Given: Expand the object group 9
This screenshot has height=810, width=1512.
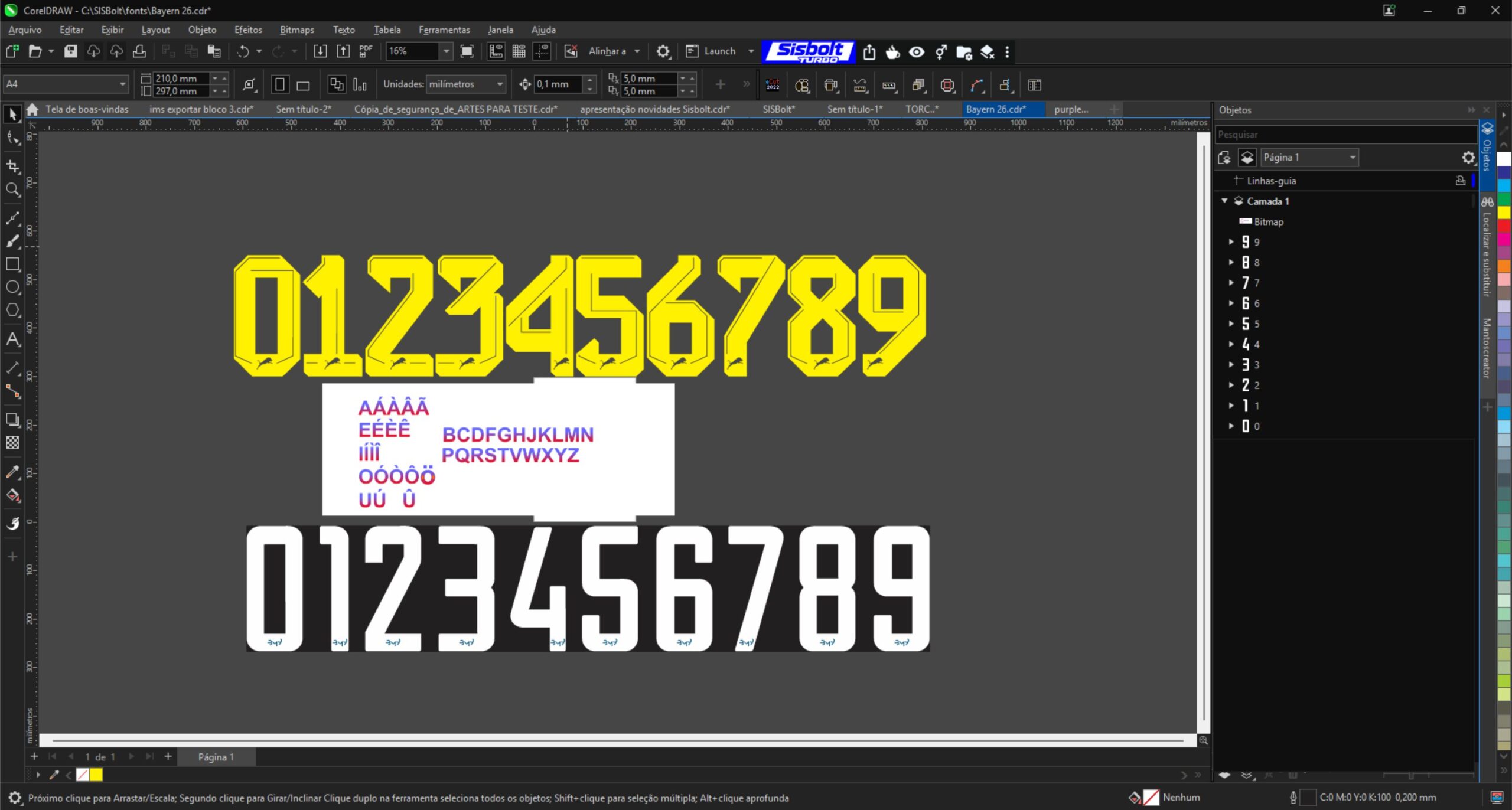Looking at the screenshot, I should (1231, 242).
